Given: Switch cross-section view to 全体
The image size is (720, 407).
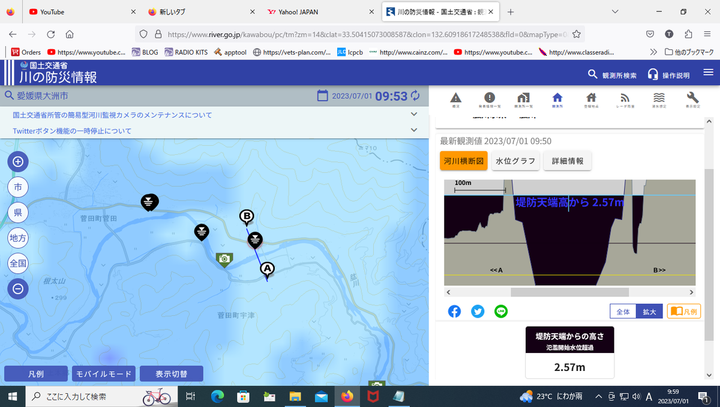Looking at the screenshot, I should pos(623,312).
